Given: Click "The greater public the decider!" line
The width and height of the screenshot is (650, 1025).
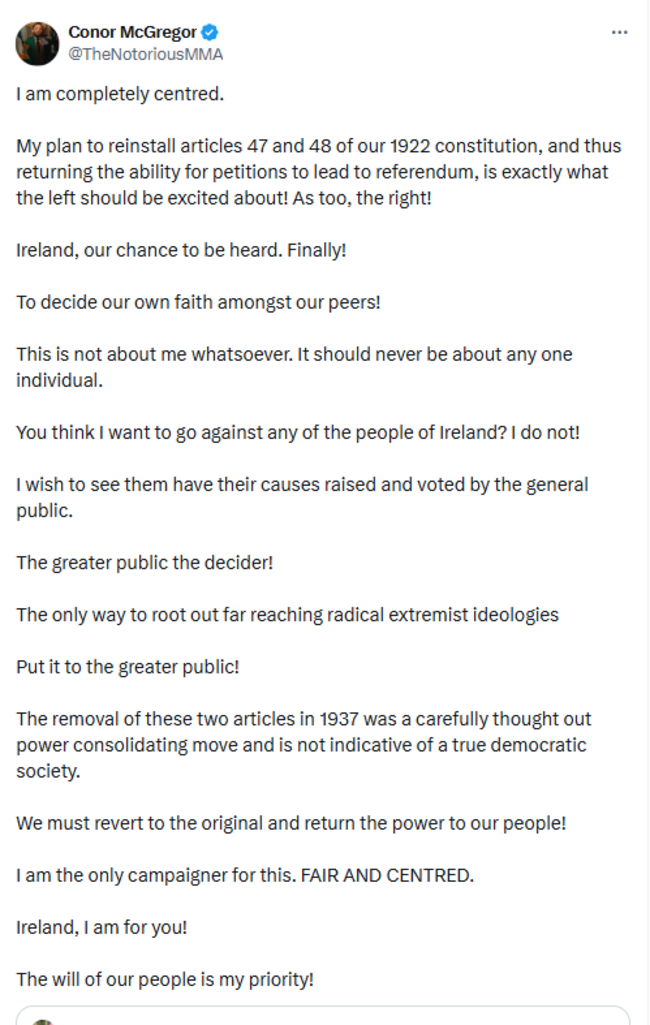Looking at the screenshot, I should pos(144,562).
